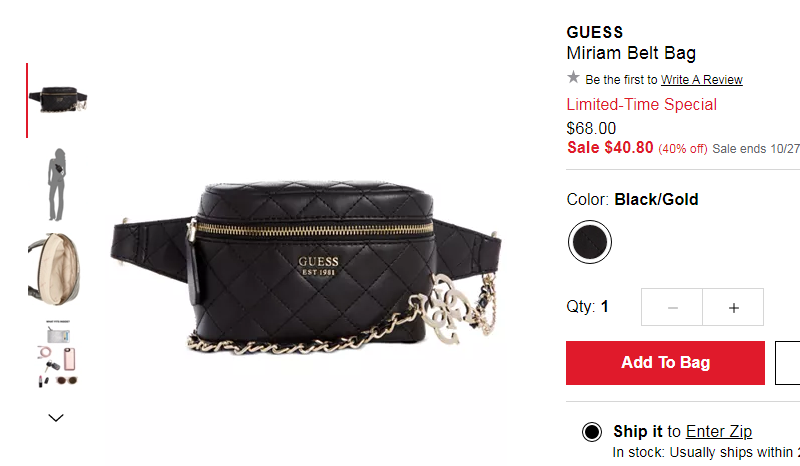Click the Sale $40.80 price text
Screen dimensions: 800x466
[610, 148]
